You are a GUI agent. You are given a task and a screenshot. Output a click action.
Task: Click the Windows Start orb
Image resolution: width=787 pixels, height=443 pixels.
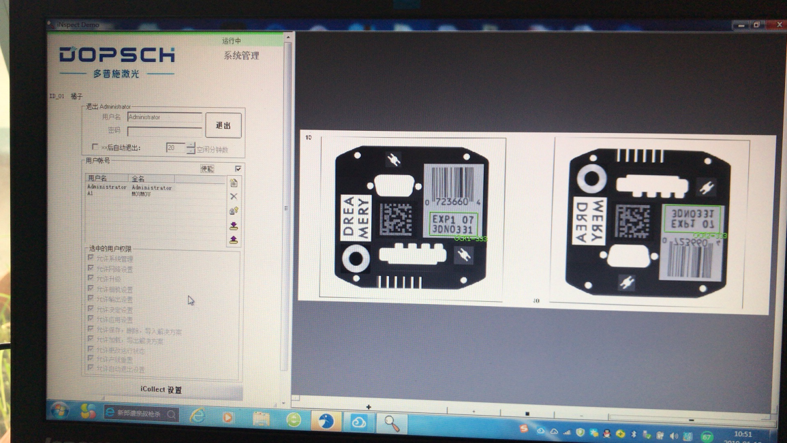click(59, 413)
